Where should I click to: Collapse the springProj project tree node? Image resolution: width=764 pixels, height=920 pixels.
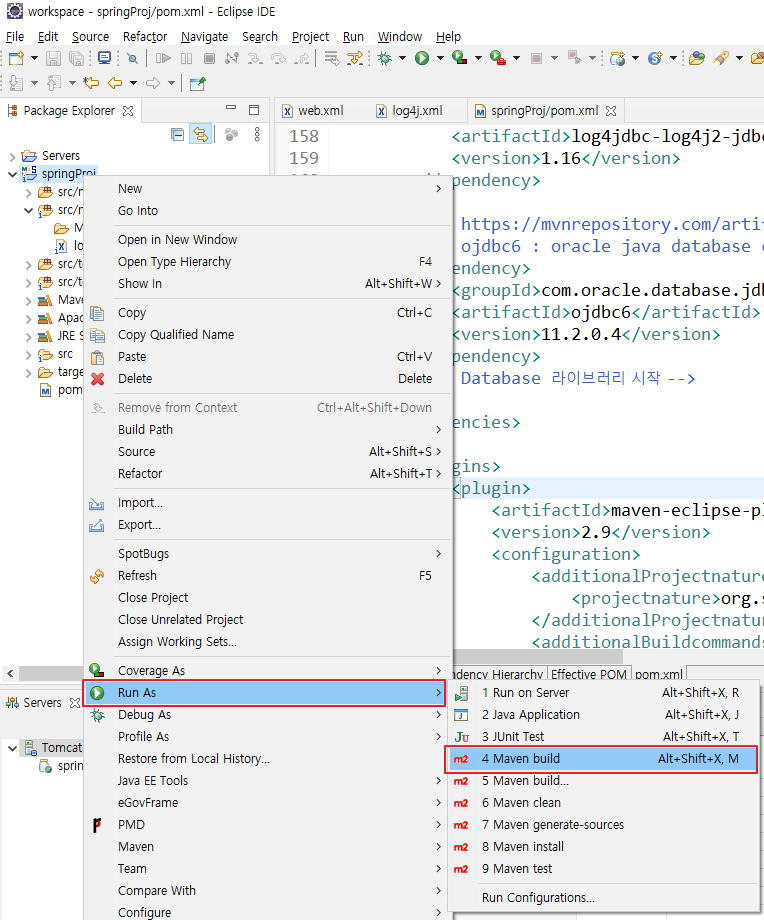point(12,174)
